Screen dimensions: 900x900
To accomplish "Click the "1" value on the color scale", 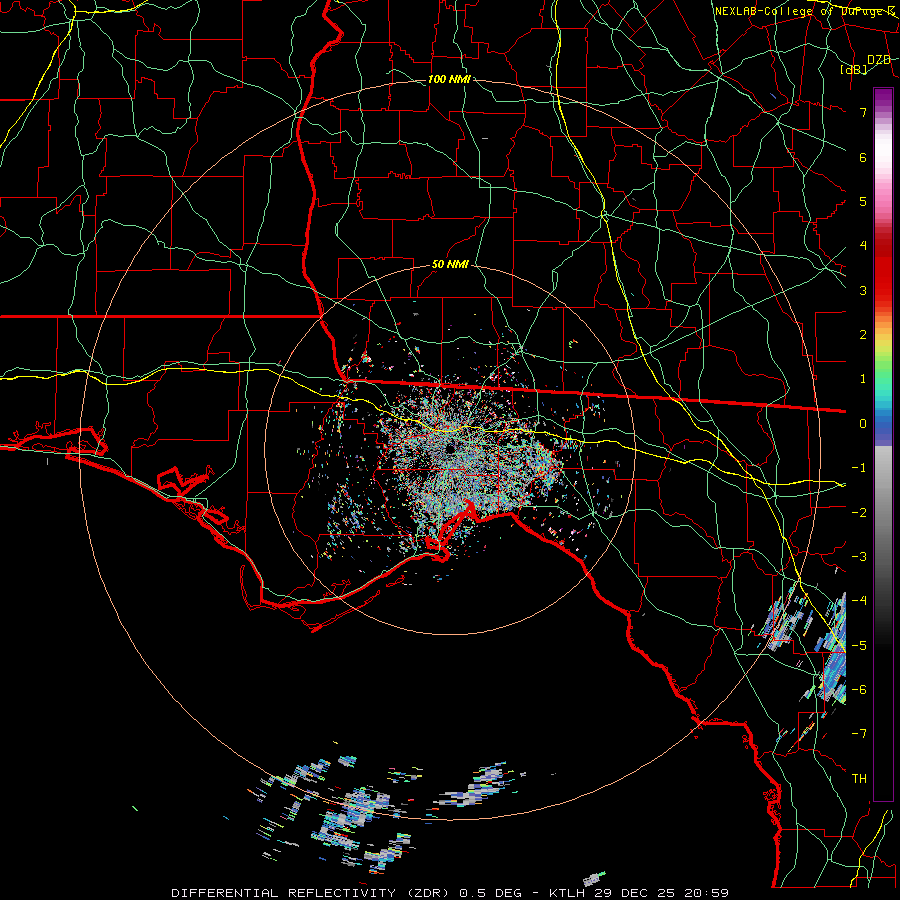I will (863, 379).
